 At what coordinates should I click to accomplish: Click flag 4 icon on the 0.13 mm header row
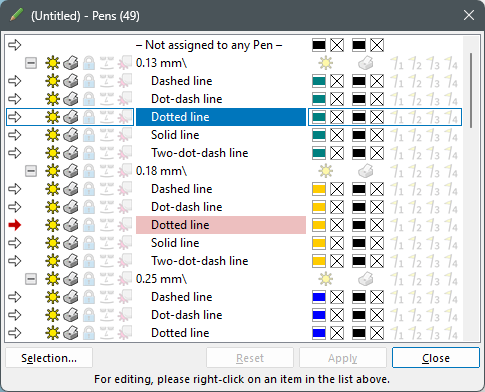(x=451, y=63)
